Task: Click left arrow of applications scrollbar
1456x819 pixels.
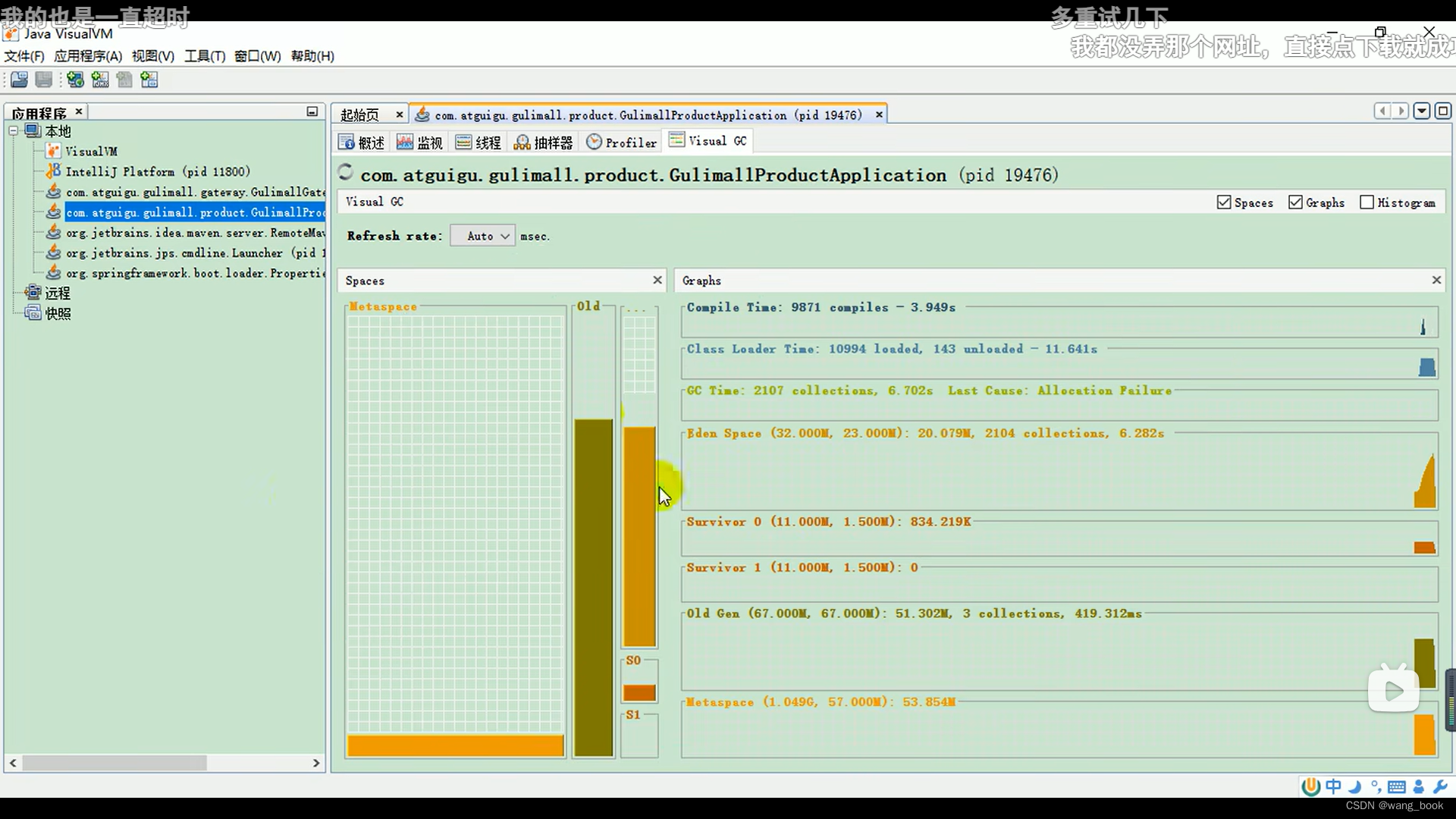Action: click(13, 763)
